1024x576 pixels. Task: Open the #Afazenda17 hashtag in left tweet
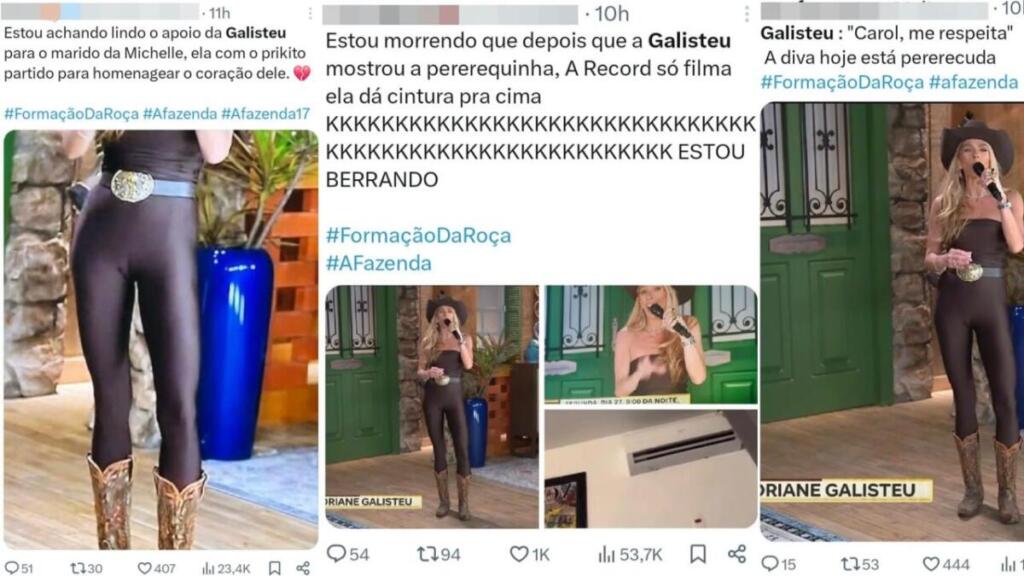265,114
